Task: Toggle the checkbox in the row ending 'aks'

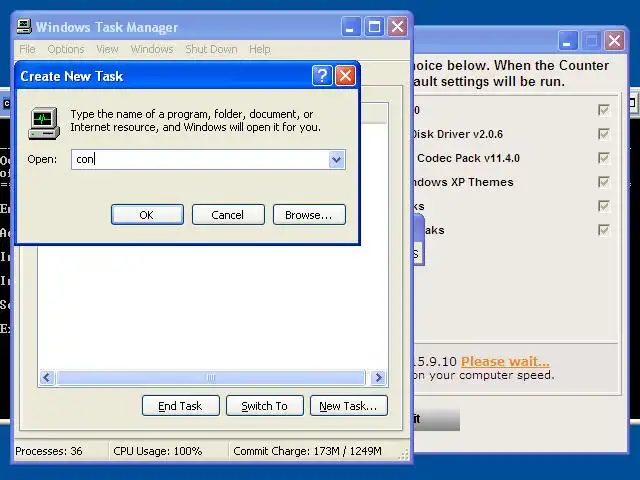Action: (604, 230)
